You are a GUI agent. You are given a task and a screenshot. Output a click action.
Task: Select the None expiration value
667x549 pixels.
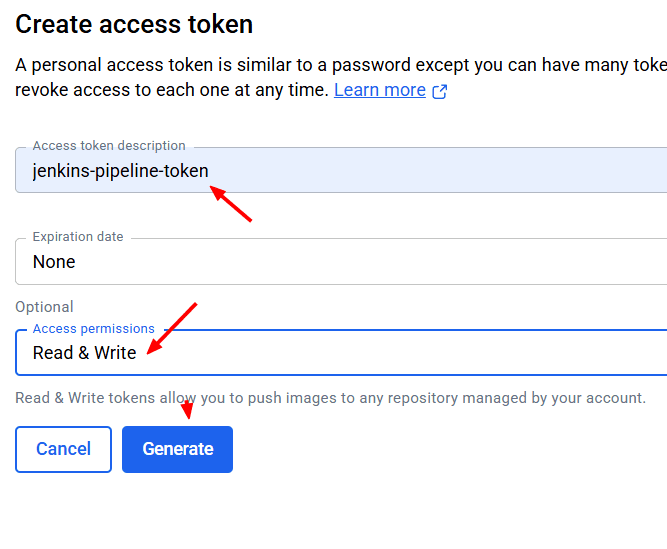[54, 262]
